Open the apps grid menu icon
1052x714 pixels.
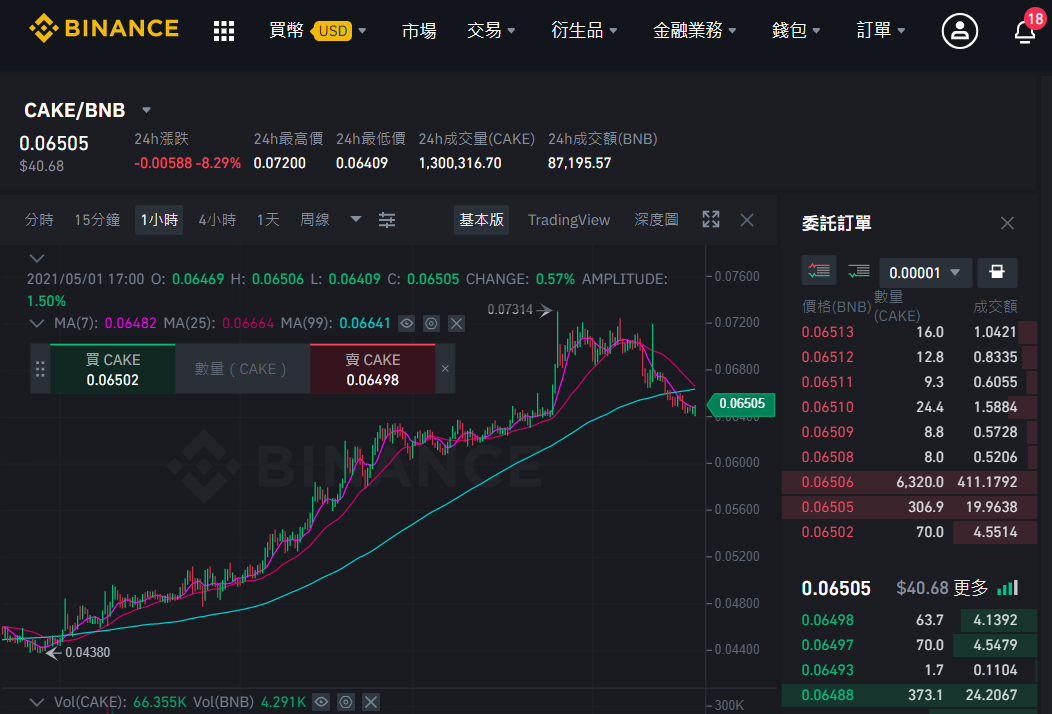coord(223,31)
